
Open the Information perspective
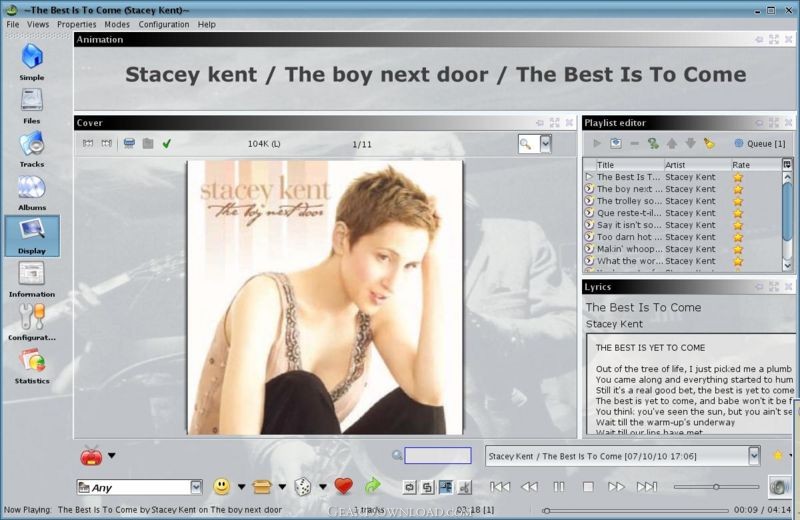click(32, 279)
